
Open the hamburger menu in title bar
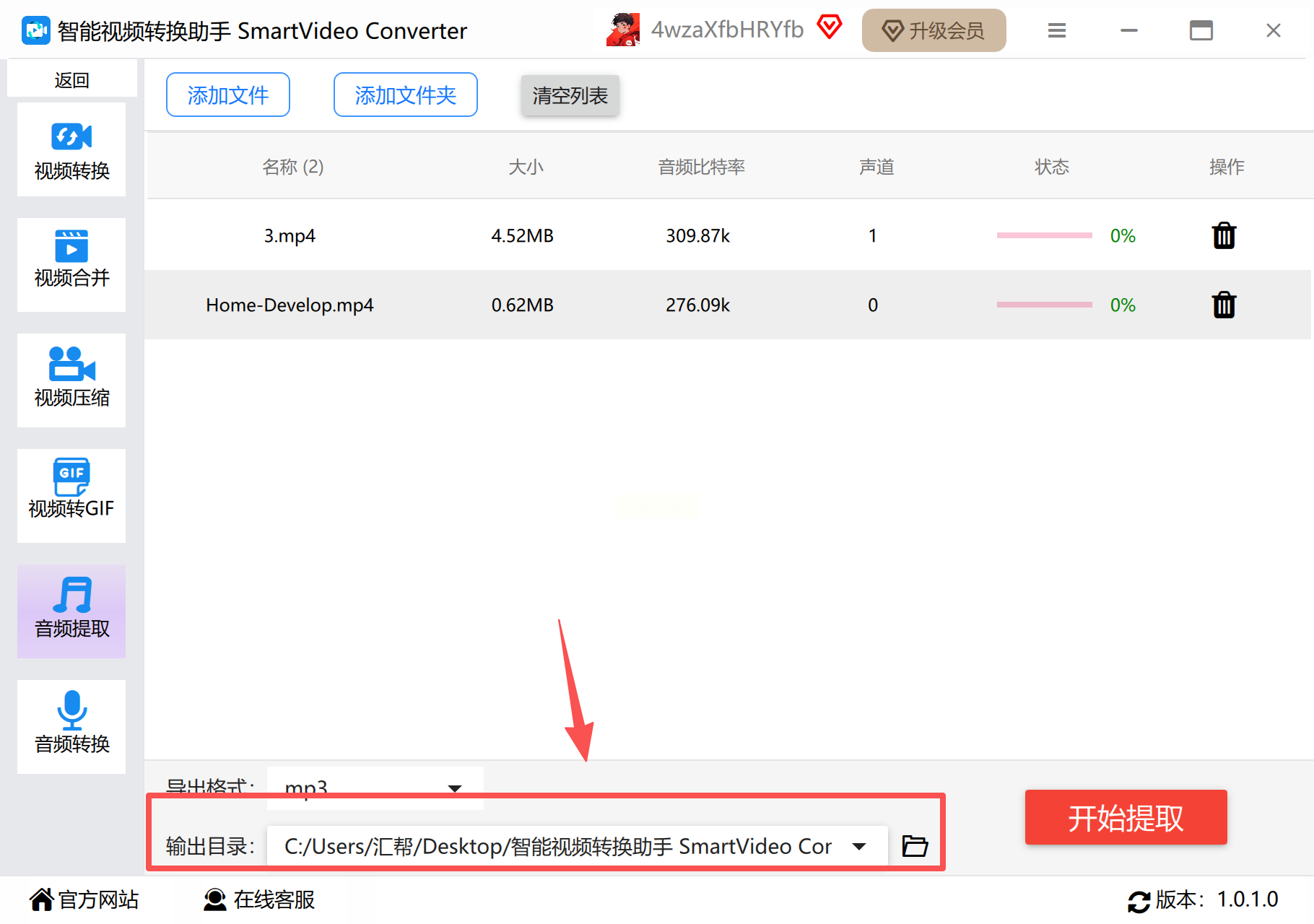[1057, 30]
